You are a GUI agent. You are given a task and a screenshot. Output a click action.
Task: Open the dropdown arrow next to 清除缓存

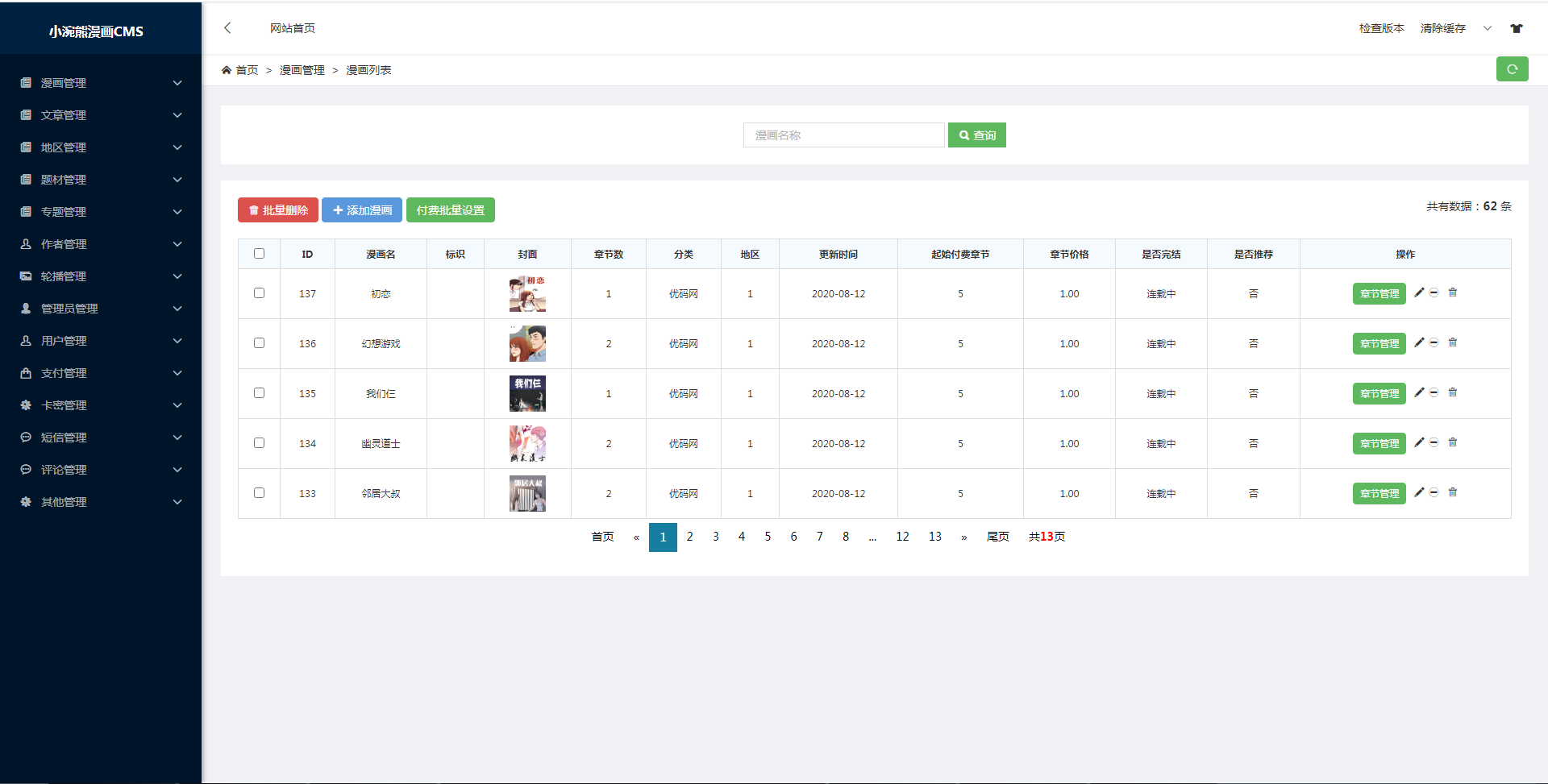pyautogui.click(x=1487, y=28)
